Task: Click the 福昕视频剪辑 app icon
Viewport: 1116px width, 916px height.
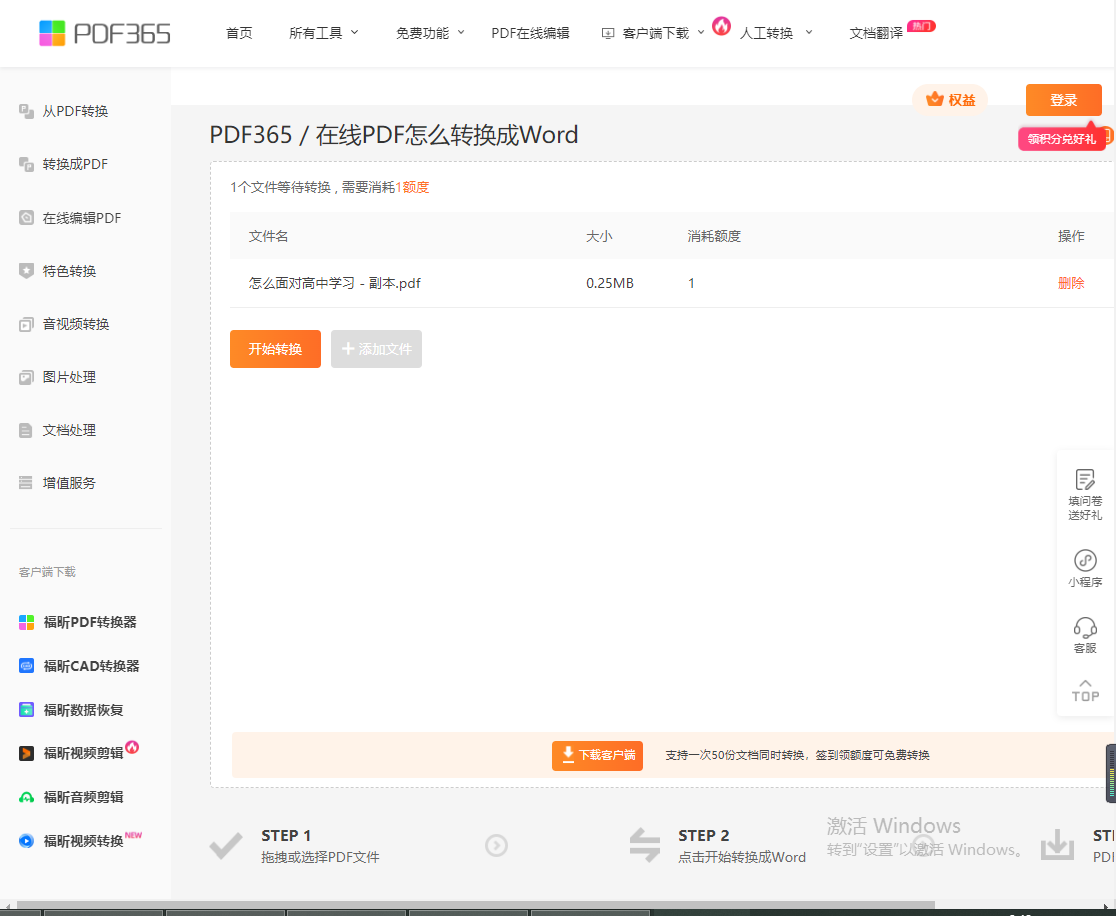Action: tap(26, 753)
